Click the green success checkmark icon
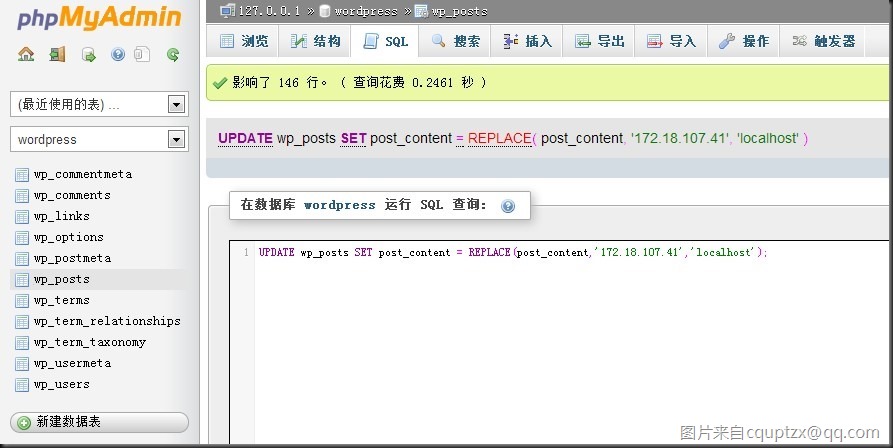The height and width of the screenshot is (448, 893). click(220, 83)
